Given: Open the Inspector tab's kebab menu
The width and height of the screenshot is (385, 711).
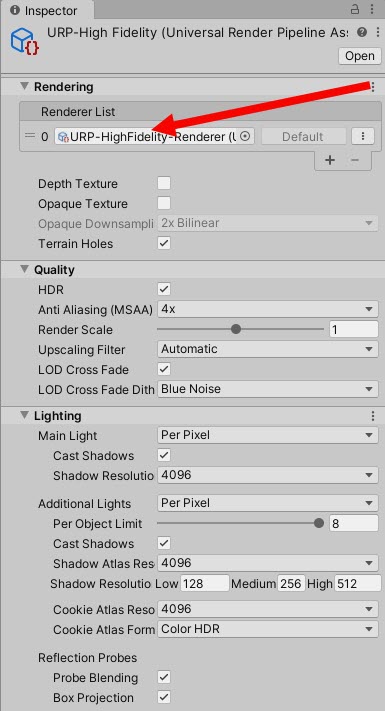Looking at the screenshot, I should click(373, 9).
